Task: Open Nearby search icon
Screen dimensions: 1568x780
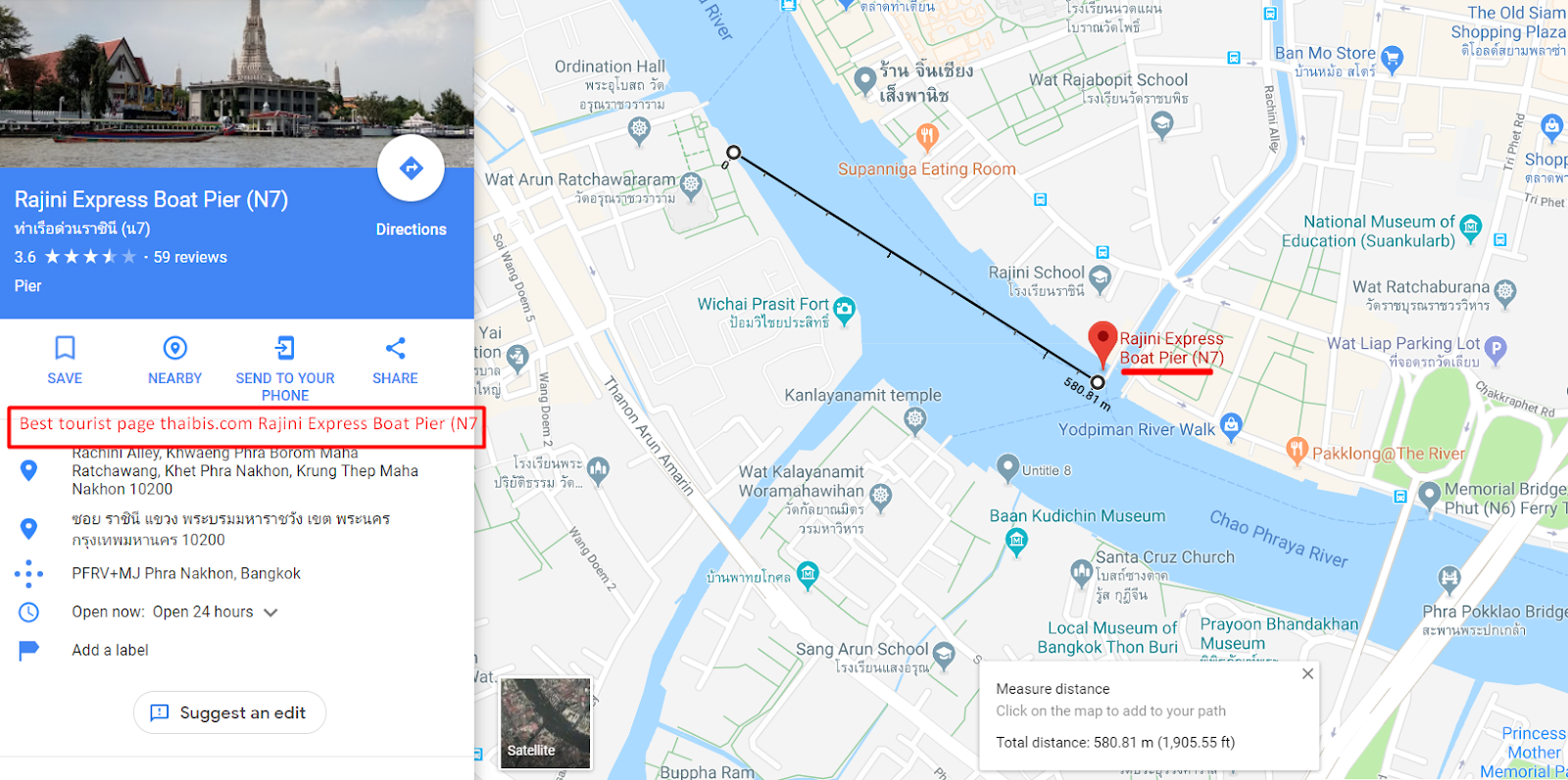Action: [175, 348]
